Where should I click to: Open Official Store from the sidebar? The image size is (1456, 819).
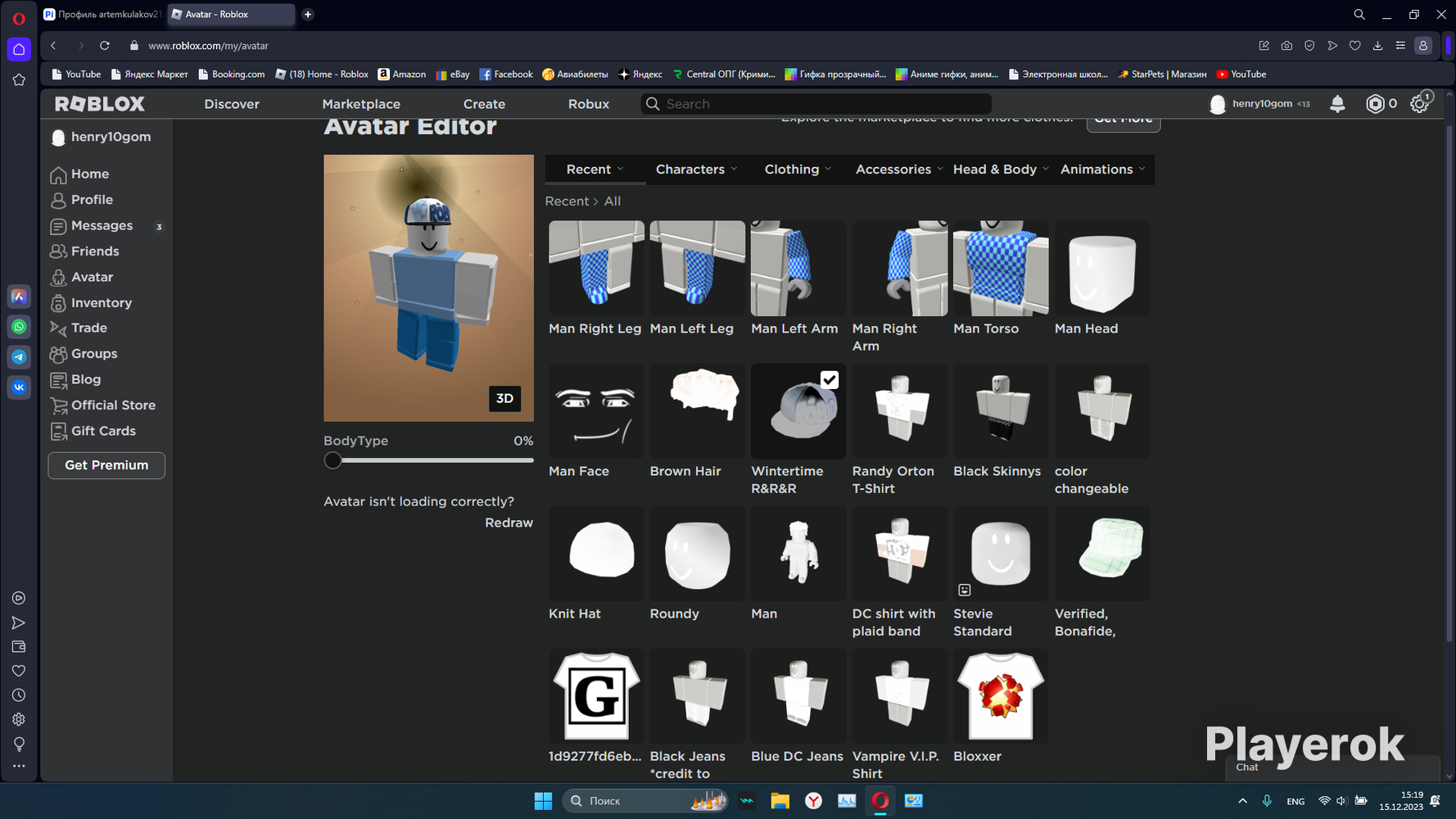click(102, 405)
